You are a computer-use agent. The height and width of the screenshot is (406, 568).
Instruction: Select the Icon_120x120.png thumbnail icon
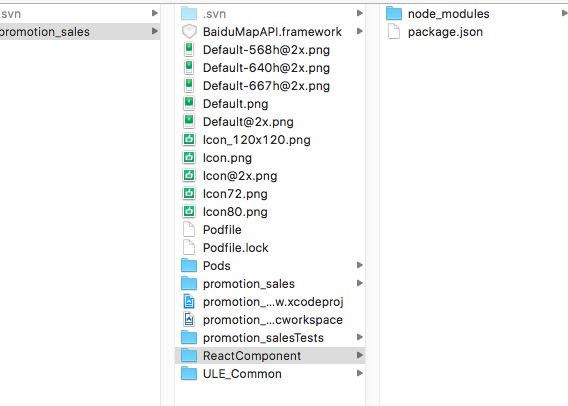click(189, 139)
